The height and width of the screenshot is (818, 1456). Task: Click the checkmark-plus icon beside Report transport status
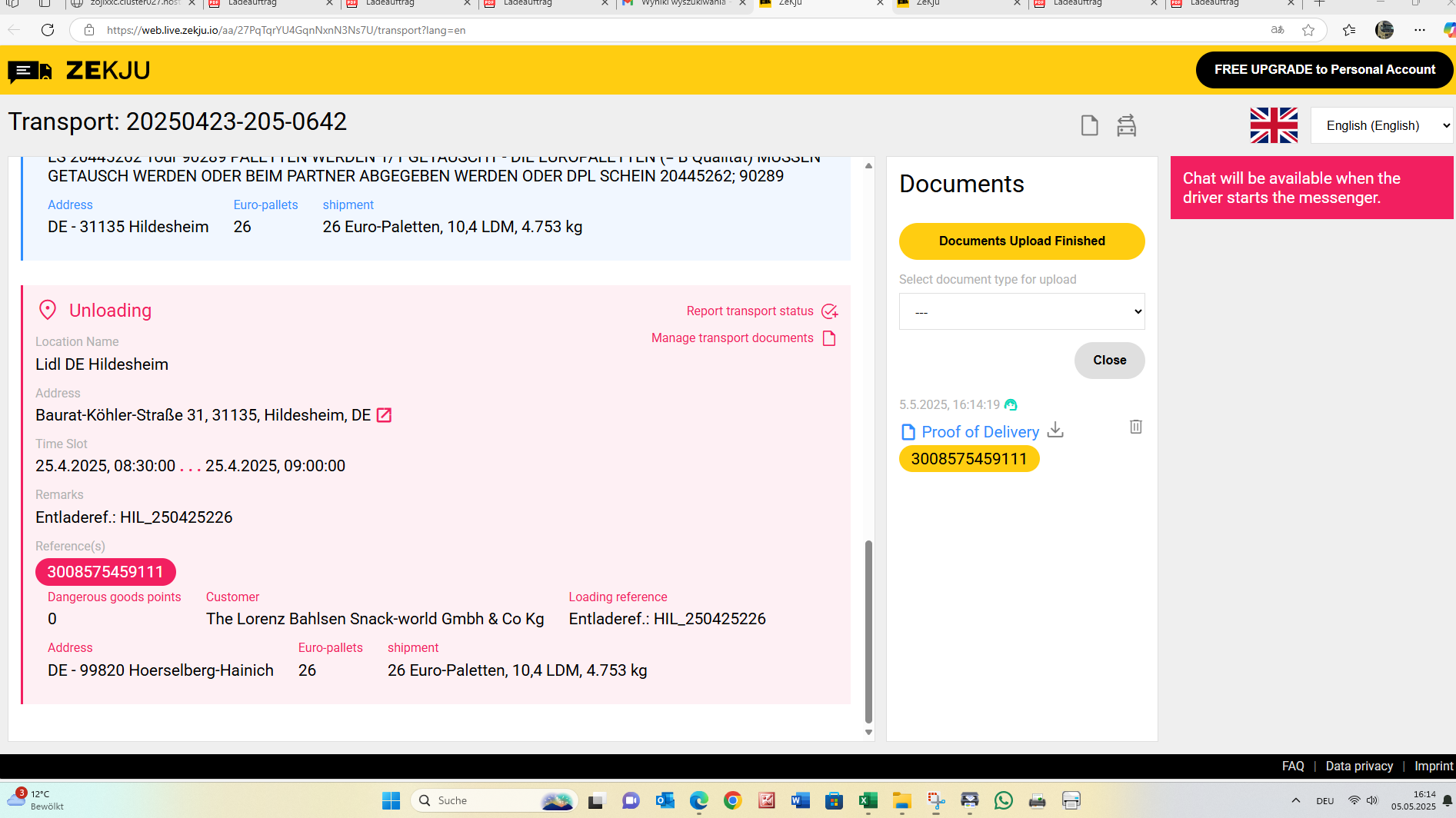pyautogui.click(x=829, y=311)
